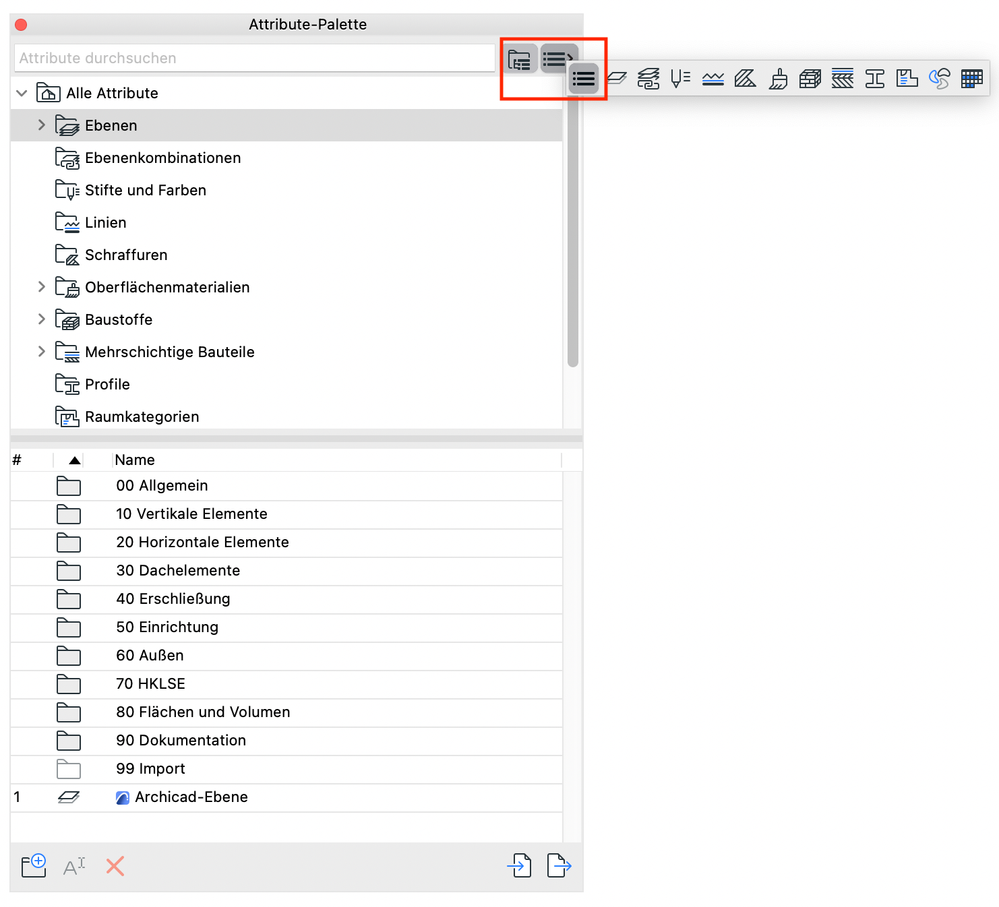
Task: Expand the Baustoffe disclosure arrow
Action: 41,319
